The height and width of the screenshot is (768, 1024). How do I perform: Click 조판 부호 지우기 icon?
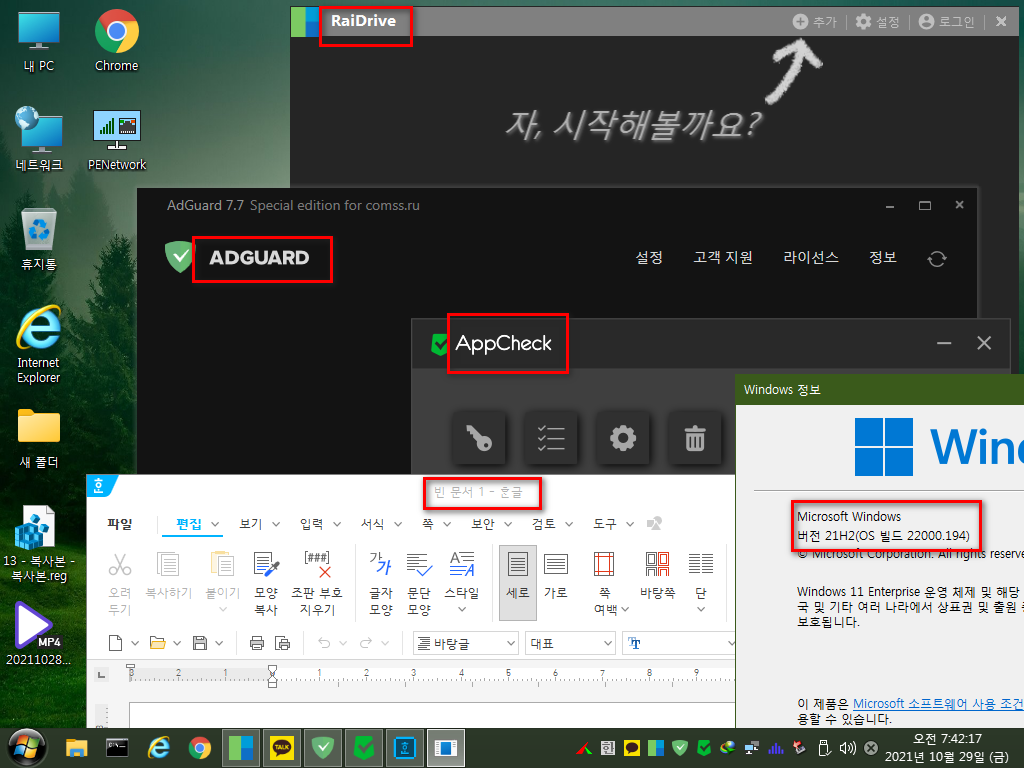pos(317,583)
